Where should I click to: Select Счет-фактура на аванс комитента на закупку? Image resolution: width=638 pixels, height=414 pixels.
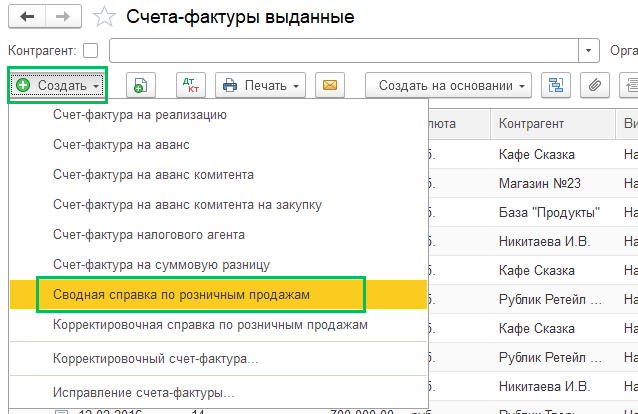click(218, 205)
